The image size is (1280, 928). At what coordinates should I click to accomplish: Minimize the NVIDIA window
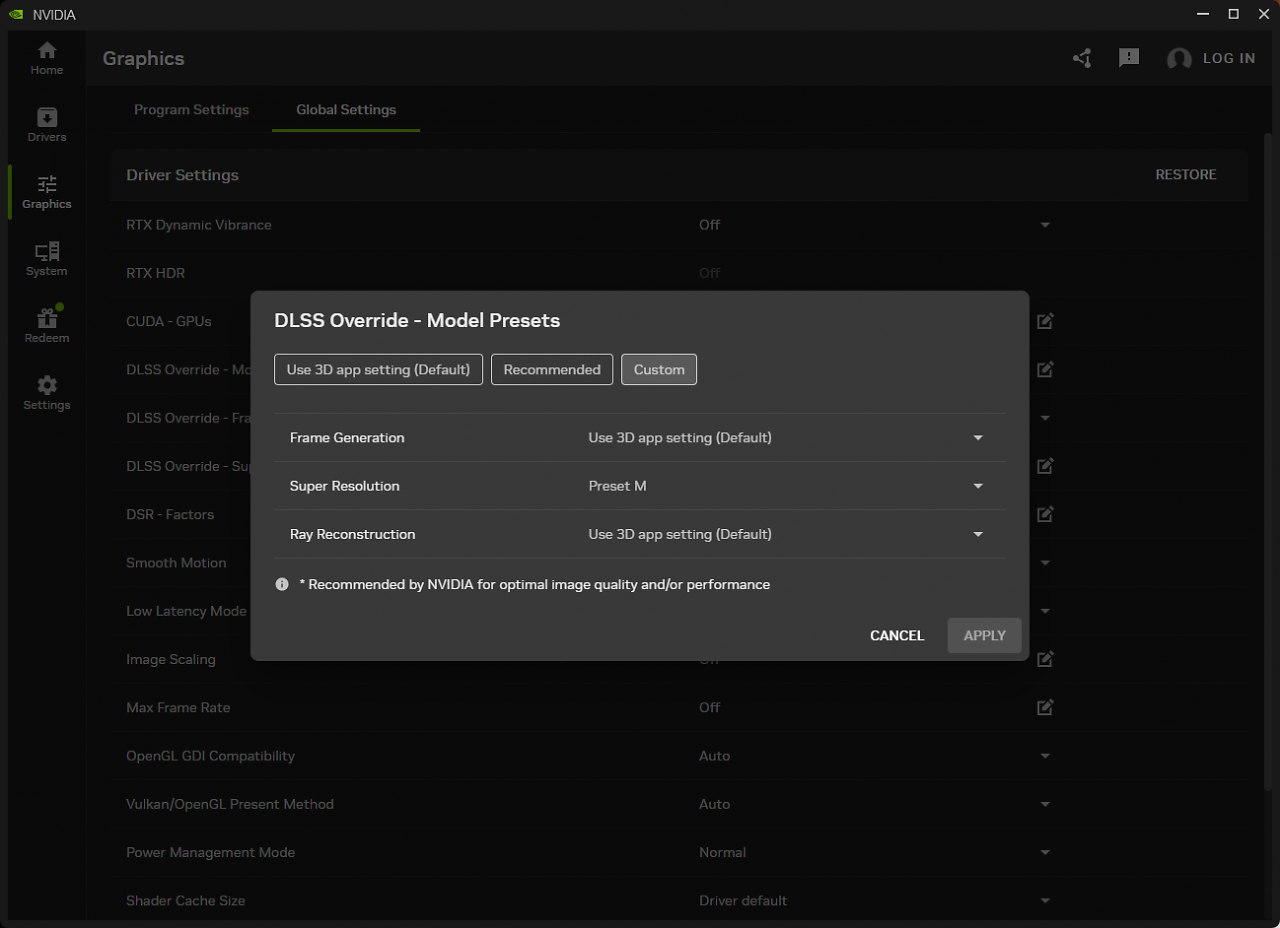pyautogui.click(x=1201, y=14)
